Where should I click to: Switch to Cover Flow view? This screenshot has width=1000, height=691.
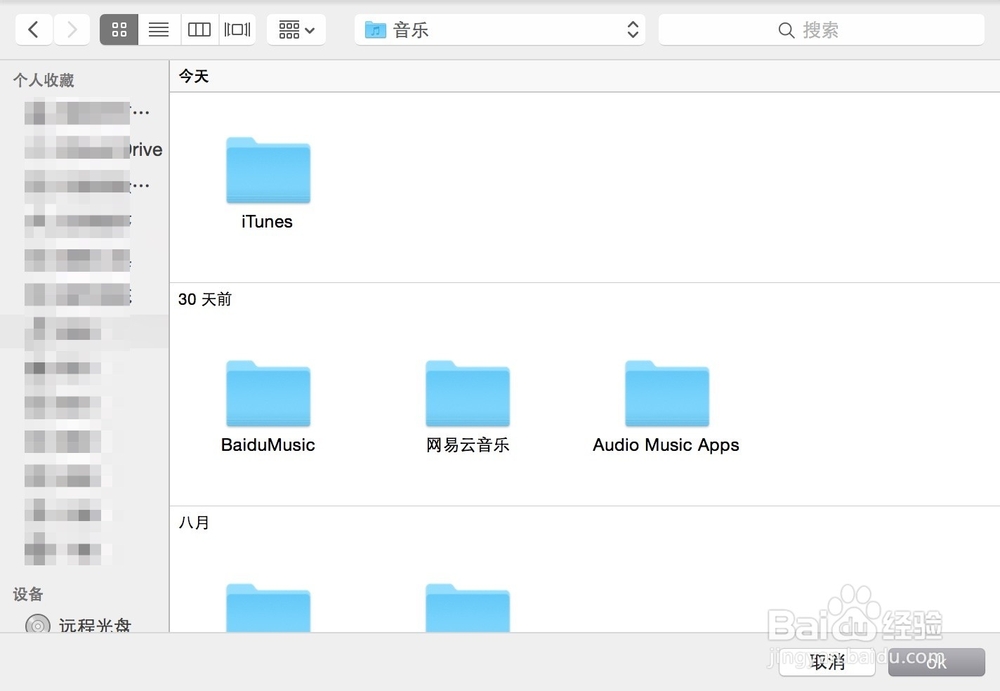(x=237, y=29)
